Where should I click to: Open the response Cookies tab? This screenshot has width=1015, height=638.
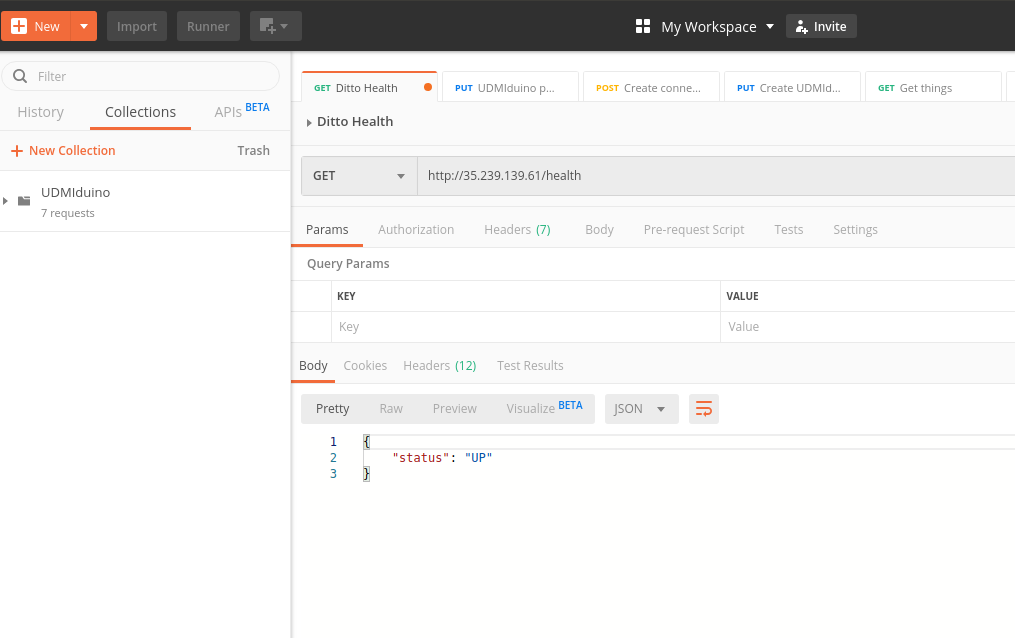point(365,366)
